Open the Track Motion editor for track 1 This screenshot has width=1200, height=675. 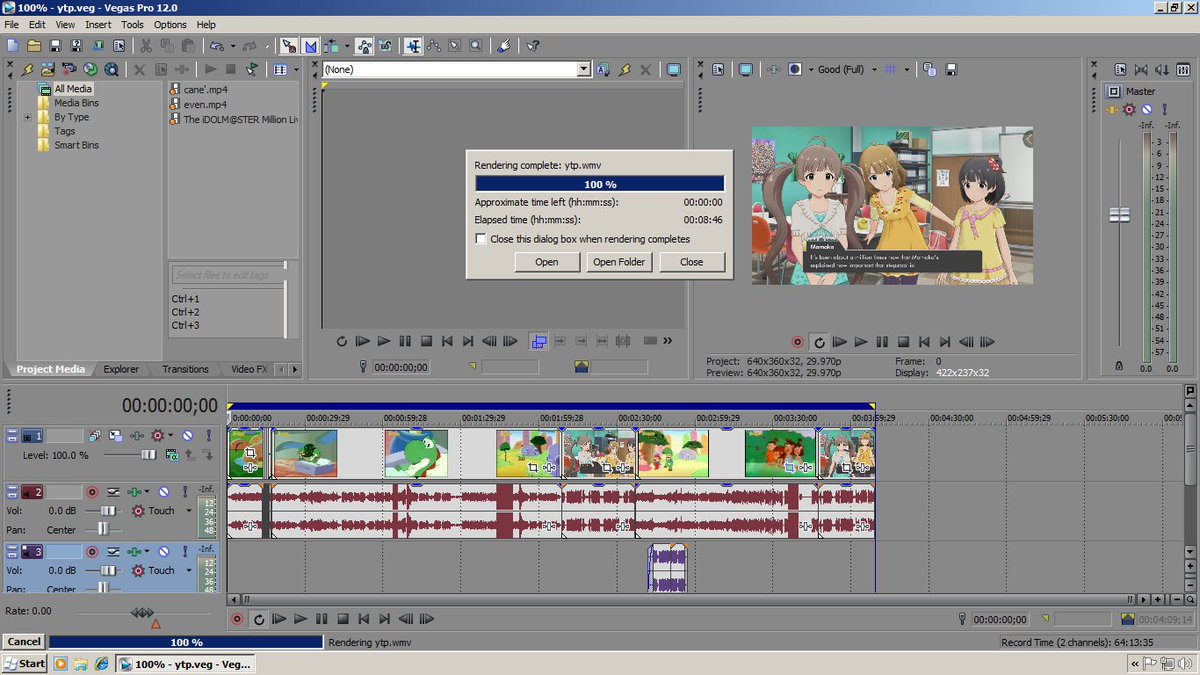(x=116, y=436)
